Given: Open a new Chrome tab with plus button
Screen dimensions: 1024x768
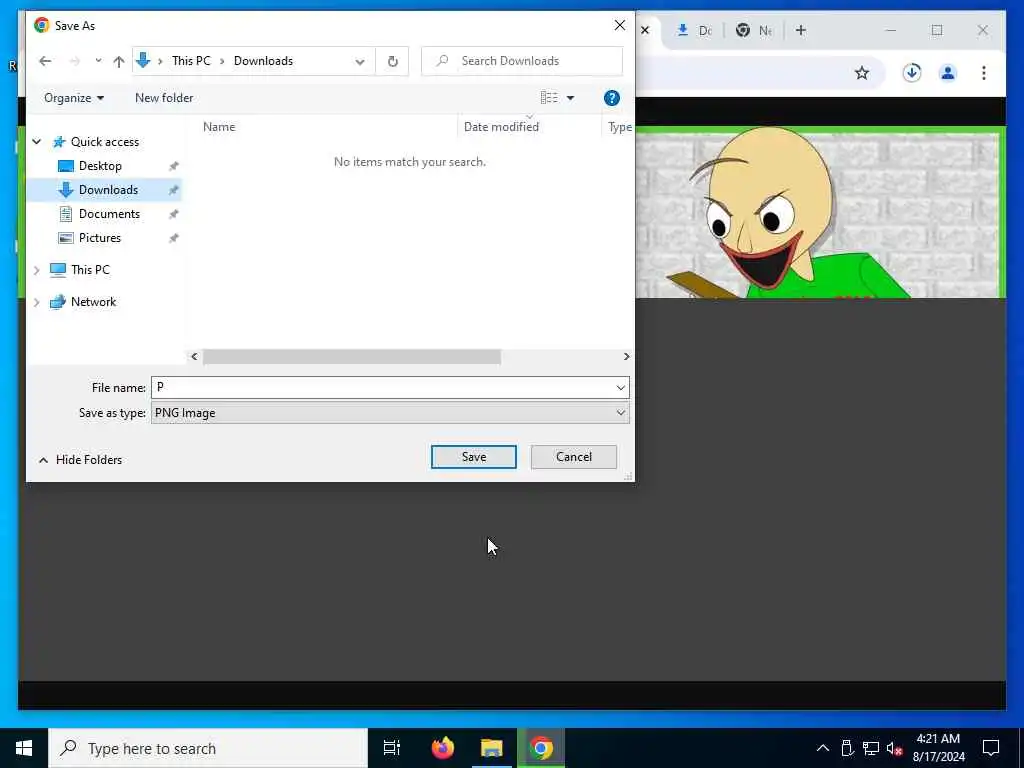Looking at the screenshot, I should 801,31.
